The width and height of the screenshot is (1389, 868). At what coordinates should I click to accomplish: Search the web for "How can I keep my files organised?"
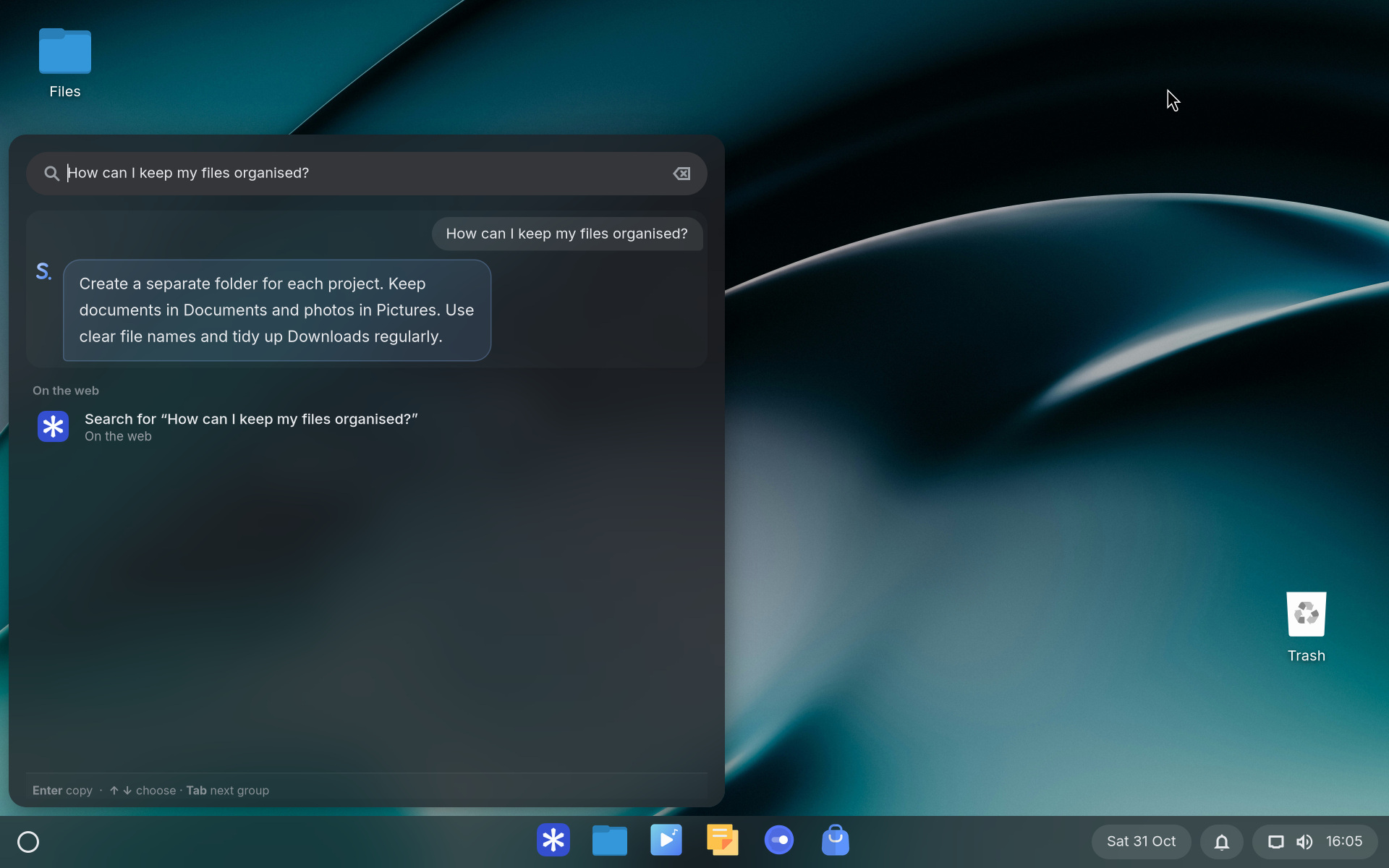point(367,427)
